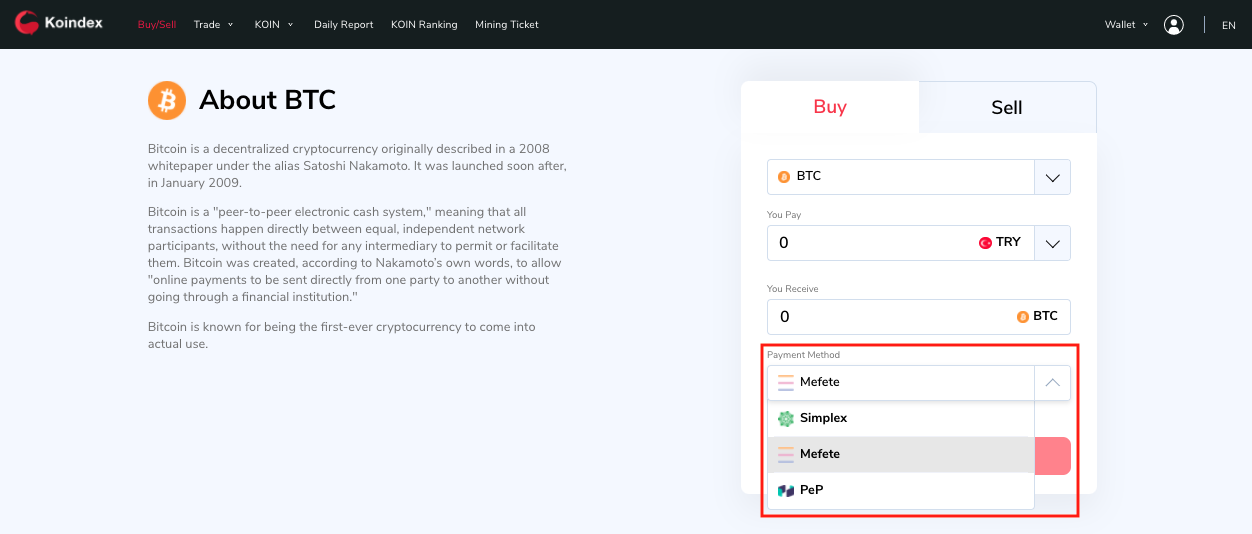Click the small BTC icon in coin selector
1252x534 pixels.
(785, 177)
